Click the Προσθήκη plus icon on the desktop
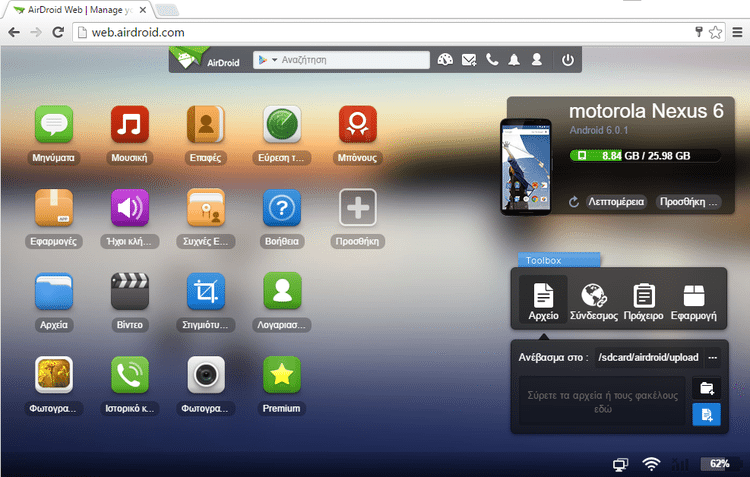 [358, 208]
